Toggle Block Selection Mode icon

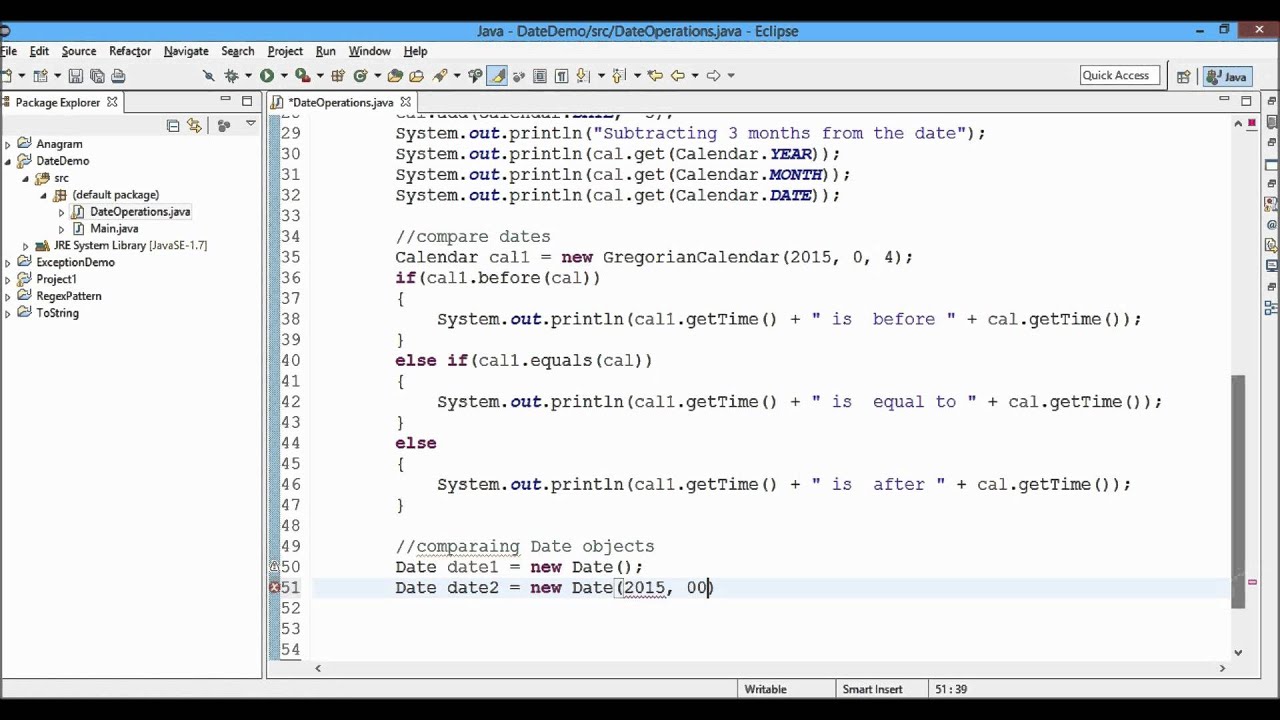coord(539,76)
